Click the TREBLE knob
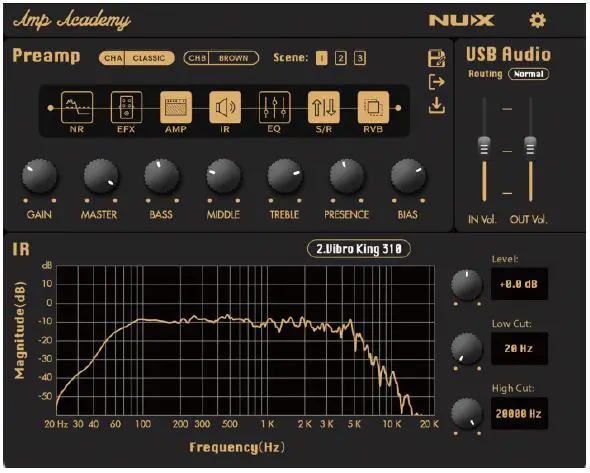Screen dimensions: 590x473 tap(285, 176)
